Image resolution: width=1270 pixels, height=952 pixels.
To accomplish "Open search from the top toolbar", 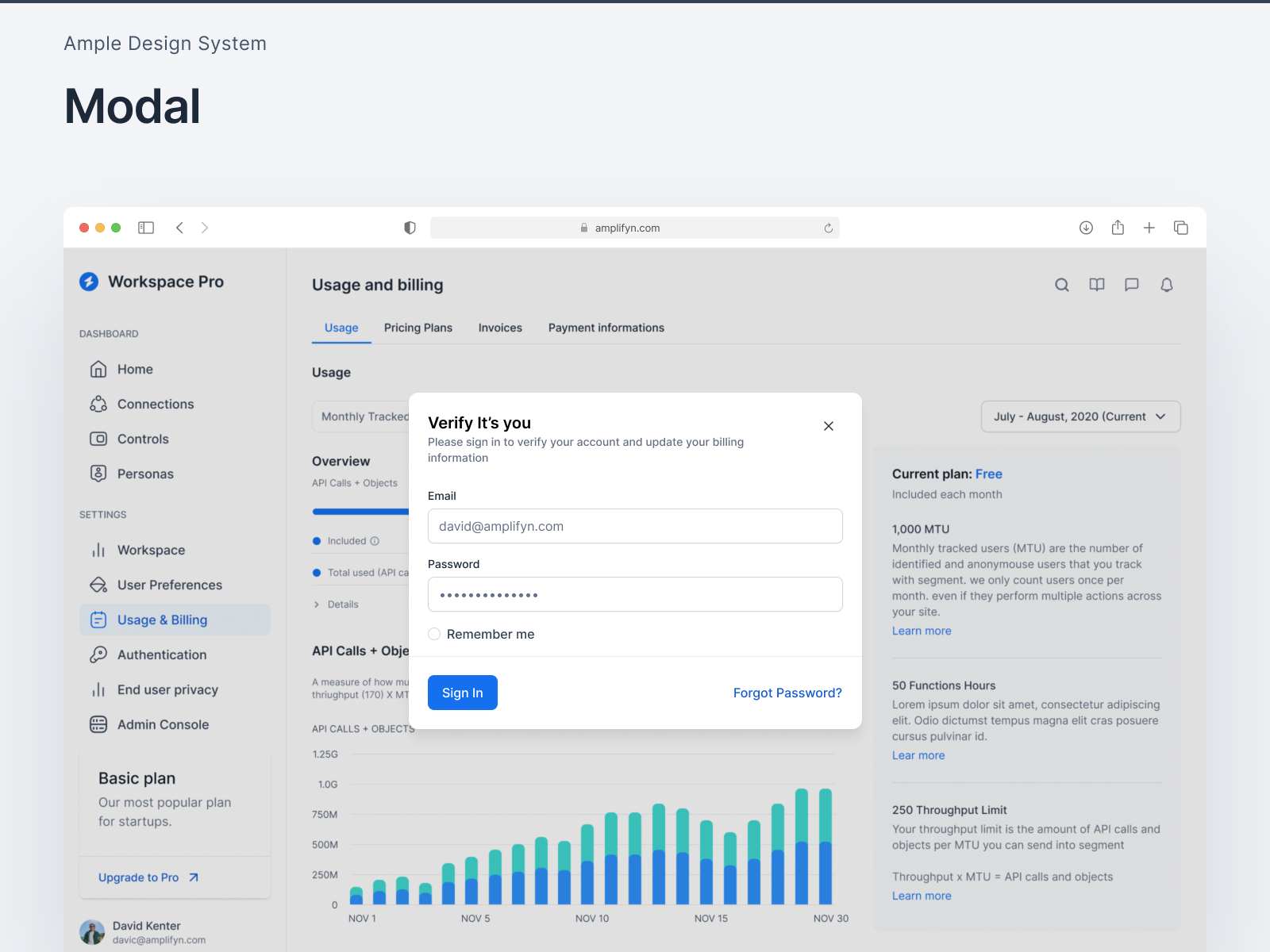I will 1061,285.
